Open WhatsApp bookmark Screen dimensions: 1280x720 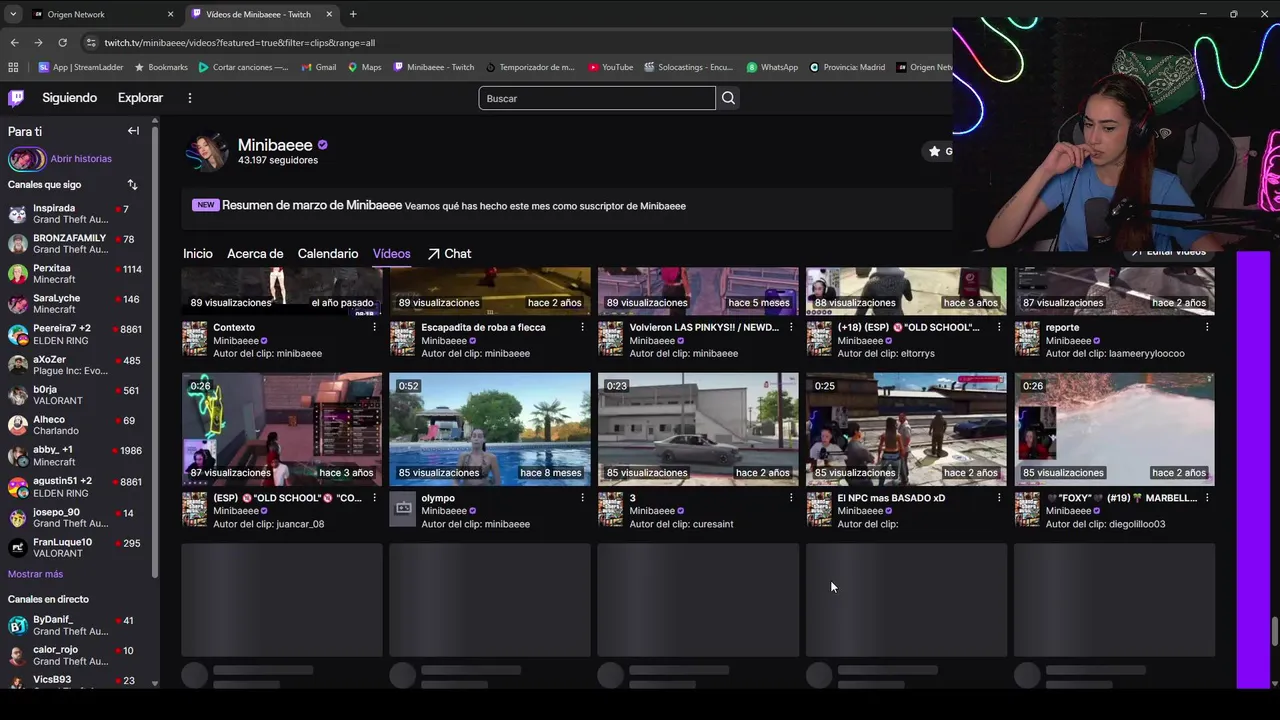coord(772,67)
